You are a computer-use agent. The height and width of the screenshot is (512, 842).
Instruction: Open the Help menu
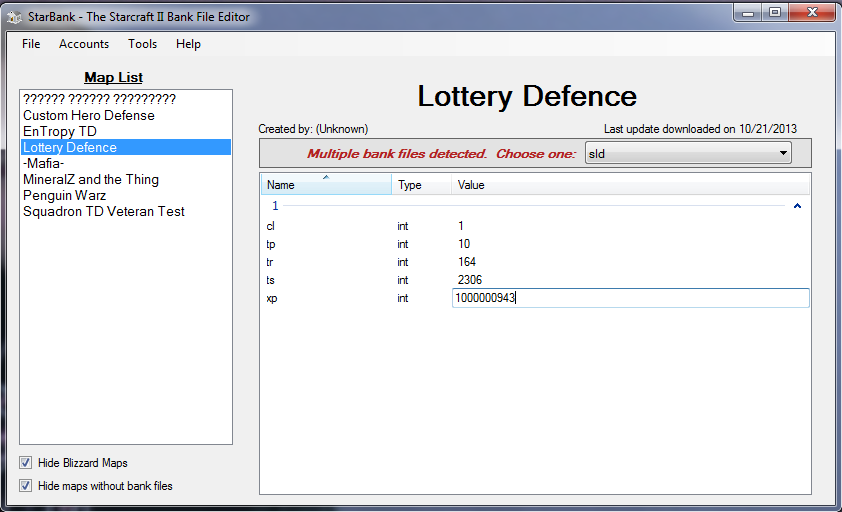coord(188,44)
